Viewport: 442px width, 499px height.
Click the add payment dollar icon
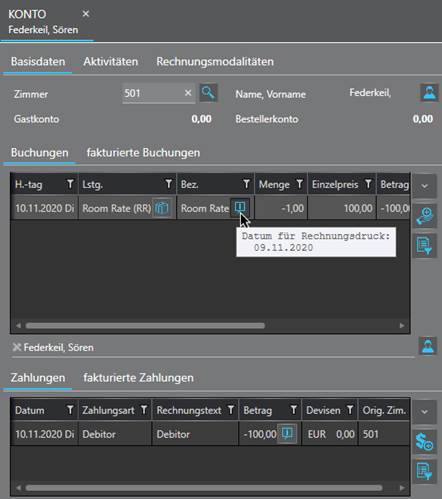click(x=425, y=442)
